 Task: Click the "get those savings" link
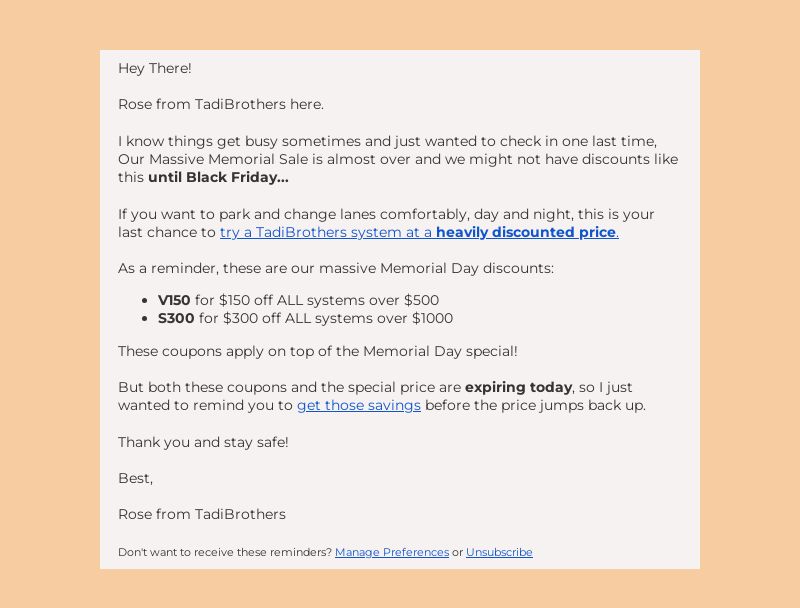pyautogui.click(x=359, y=406)
